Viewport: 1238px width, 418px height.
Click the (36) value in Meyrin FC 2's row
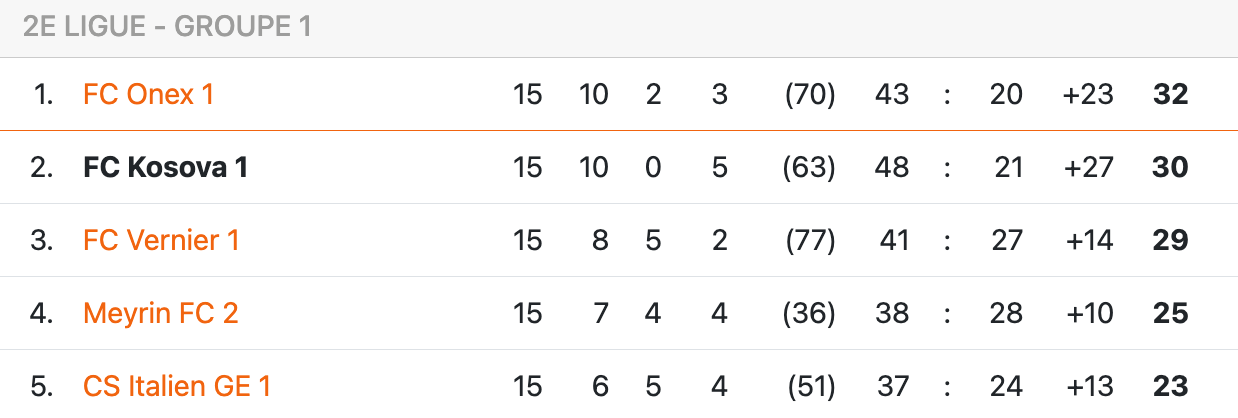pos(810,314)
